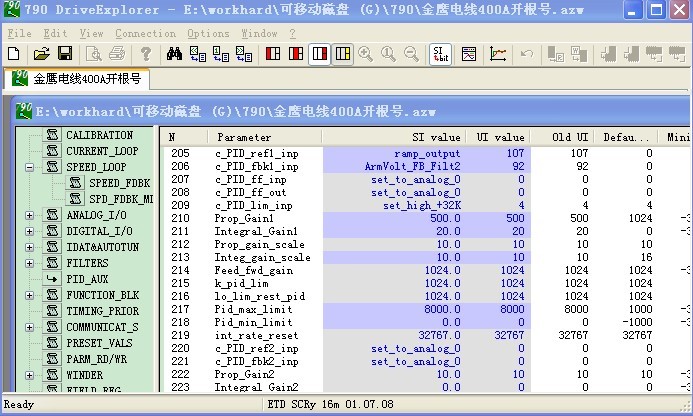Click the first red column layout icon

273,54
